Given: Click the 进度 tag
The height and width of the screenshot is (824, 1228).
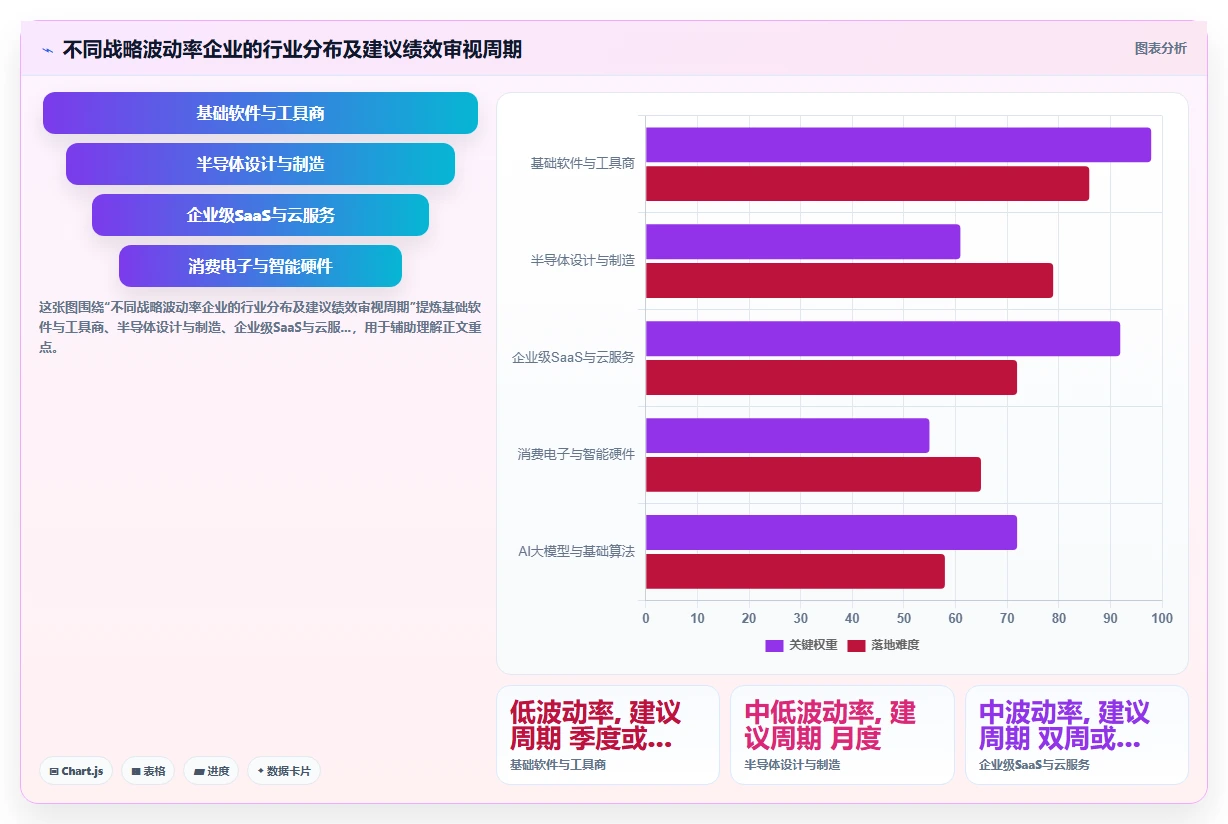Looking at the screenshot, I should tap(211, 771).
